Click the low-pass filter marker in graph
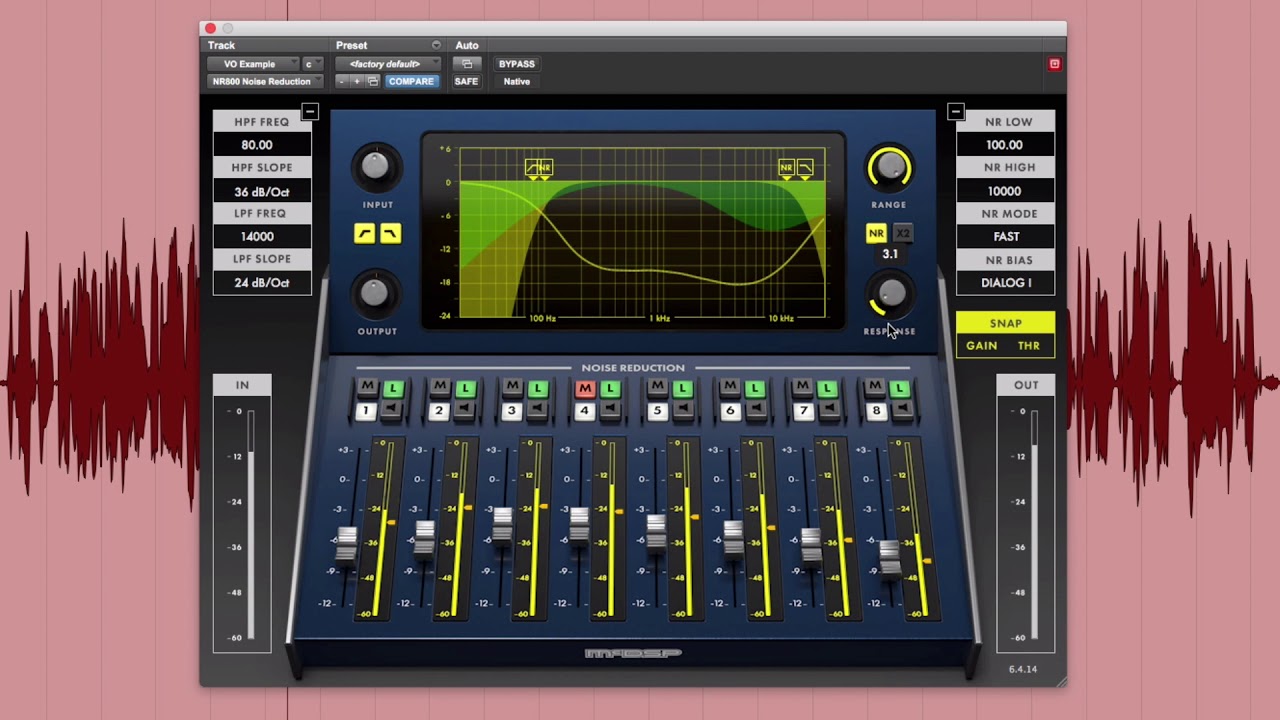Viewport: 1280px width, 720px height. coord(805,167)
